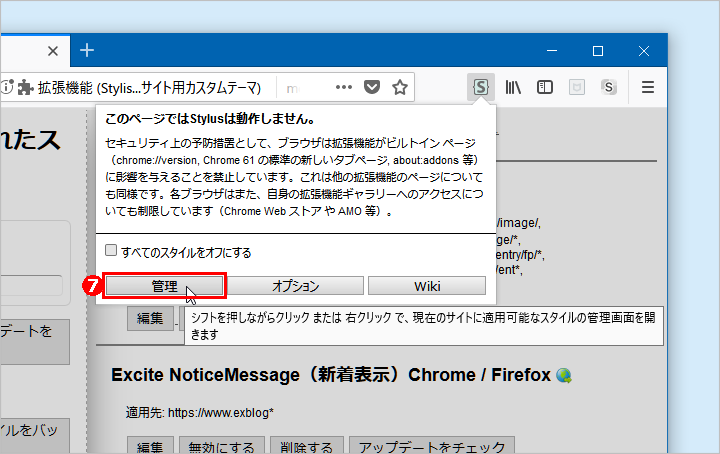Click the 編集 button behind the tooltip
Screen dimensions: 720x454
pos(150,318)
